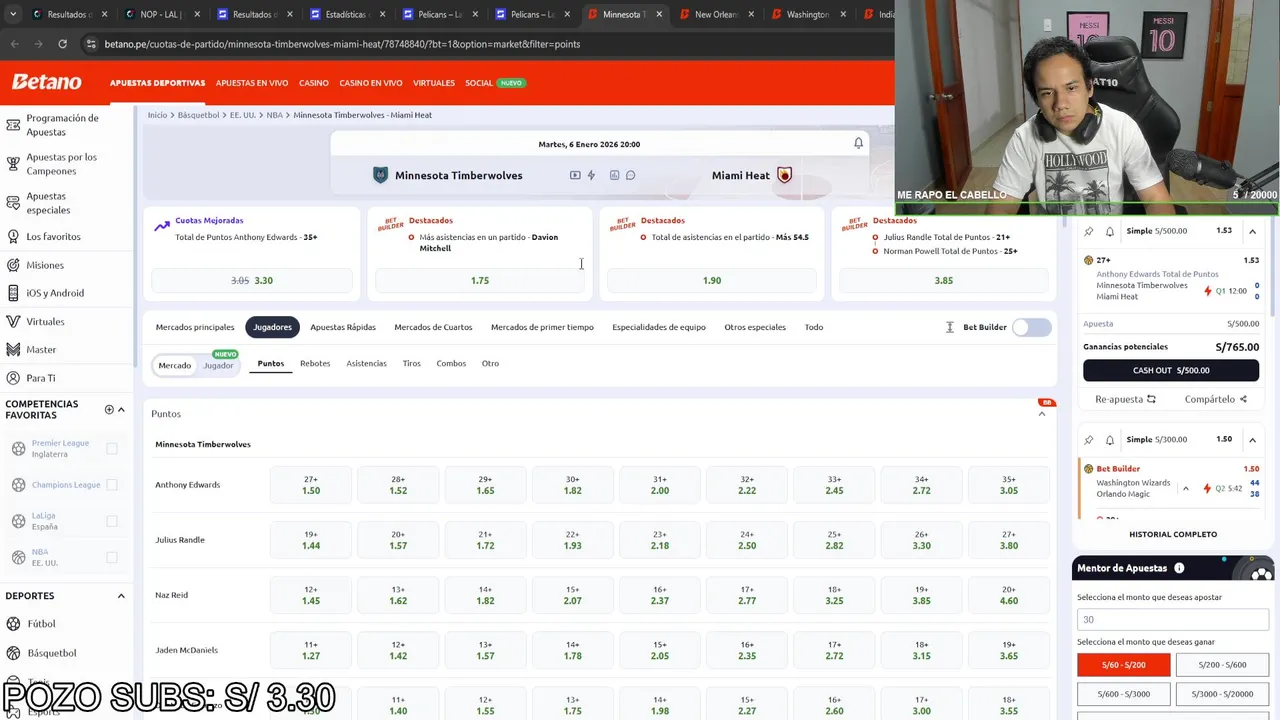Click bell on Simple S/300.00 bet

[1109, 439]
